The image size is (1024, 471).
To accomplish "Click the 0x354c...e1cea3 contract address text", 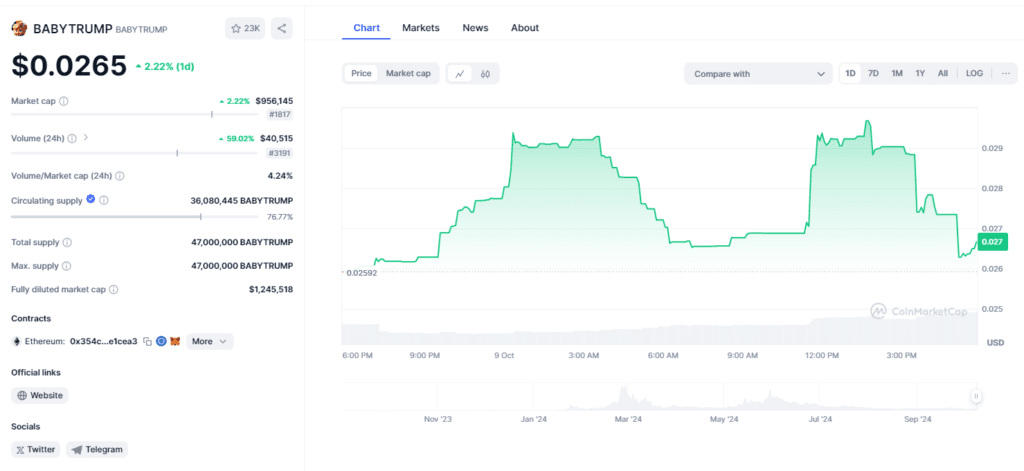I will pyautogui.click(x=104, y=341).
